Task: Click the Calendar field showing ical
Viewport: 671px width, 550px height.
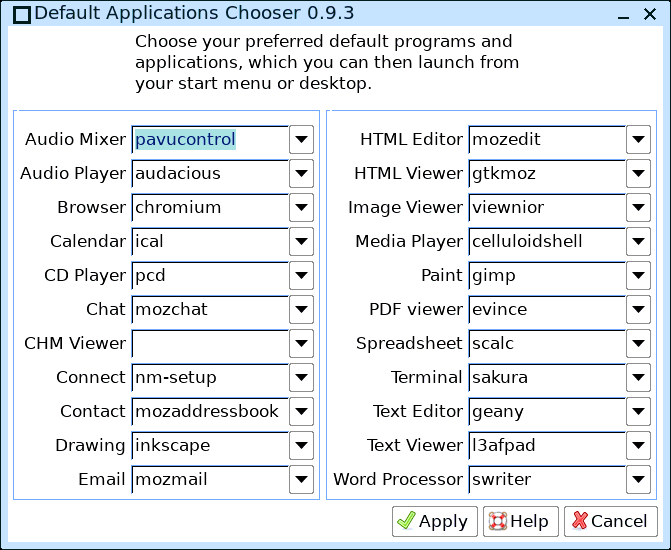Action: [x=210, y=241]
